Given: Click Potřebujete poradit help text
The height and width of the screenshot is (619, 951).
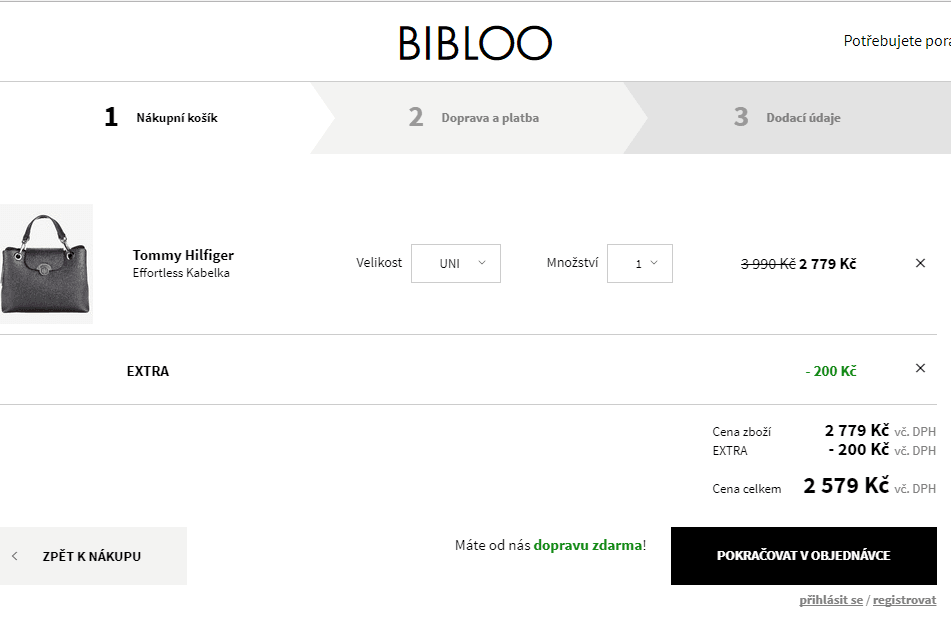Looking at the screenshot, I should pos(896,41).
